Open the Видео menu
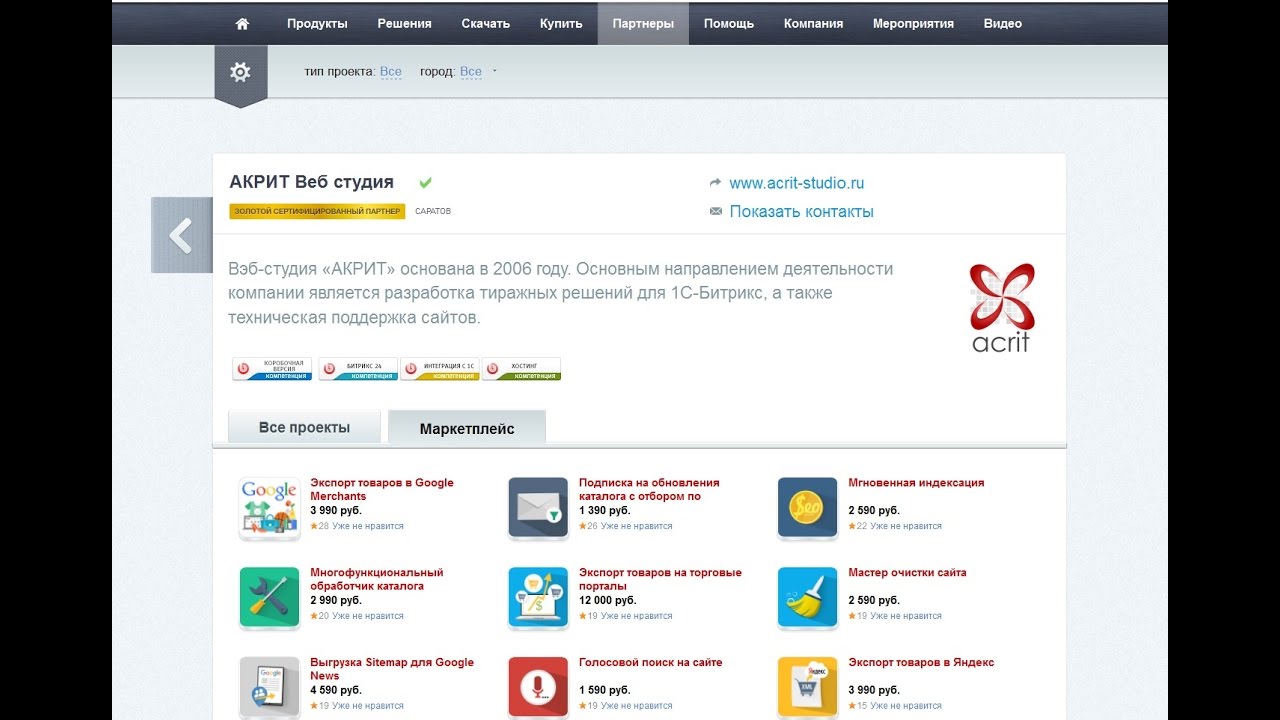The width and height of the screenshot is (1280, 720). point(1003,24)
